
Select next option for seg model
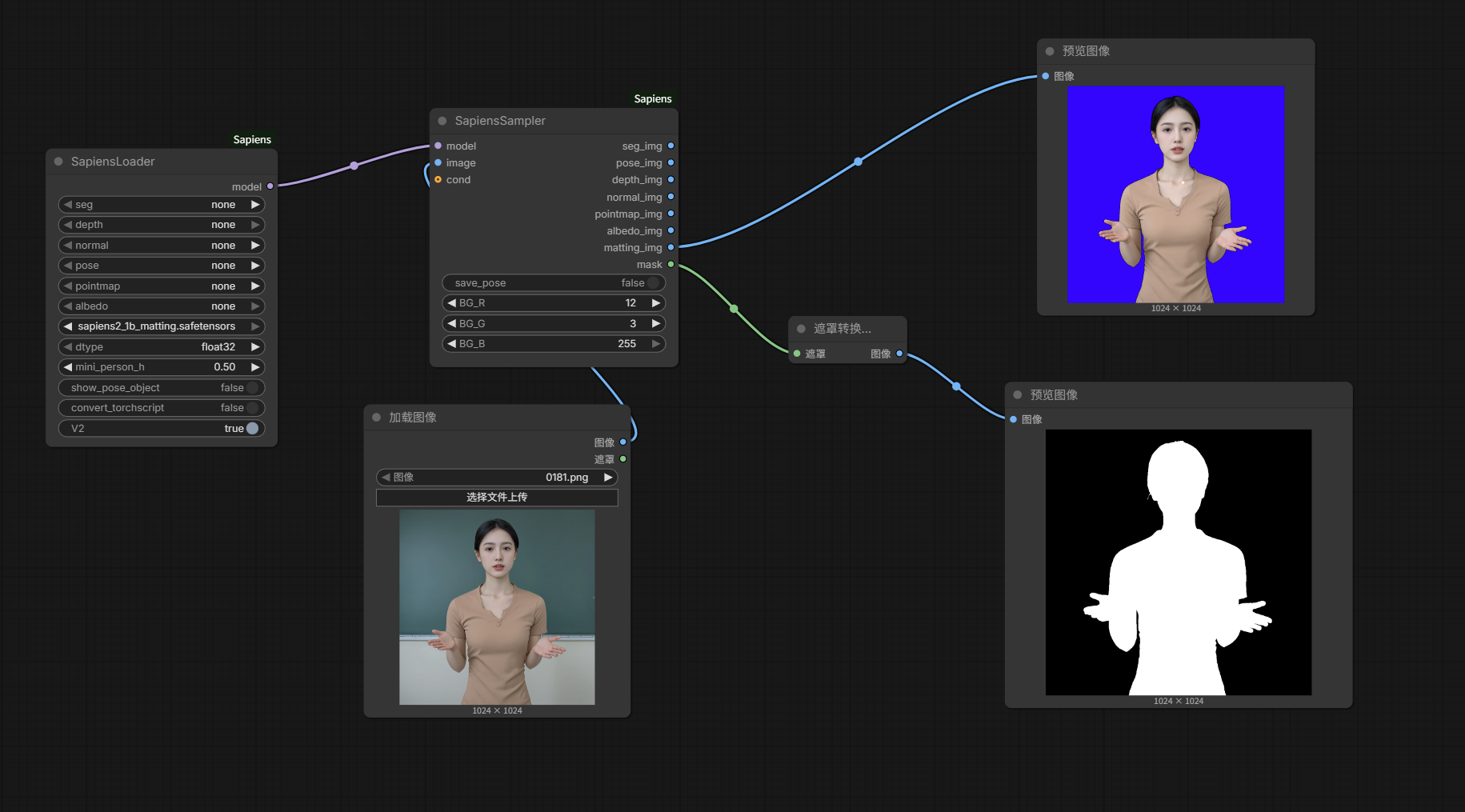coord(255,205)
